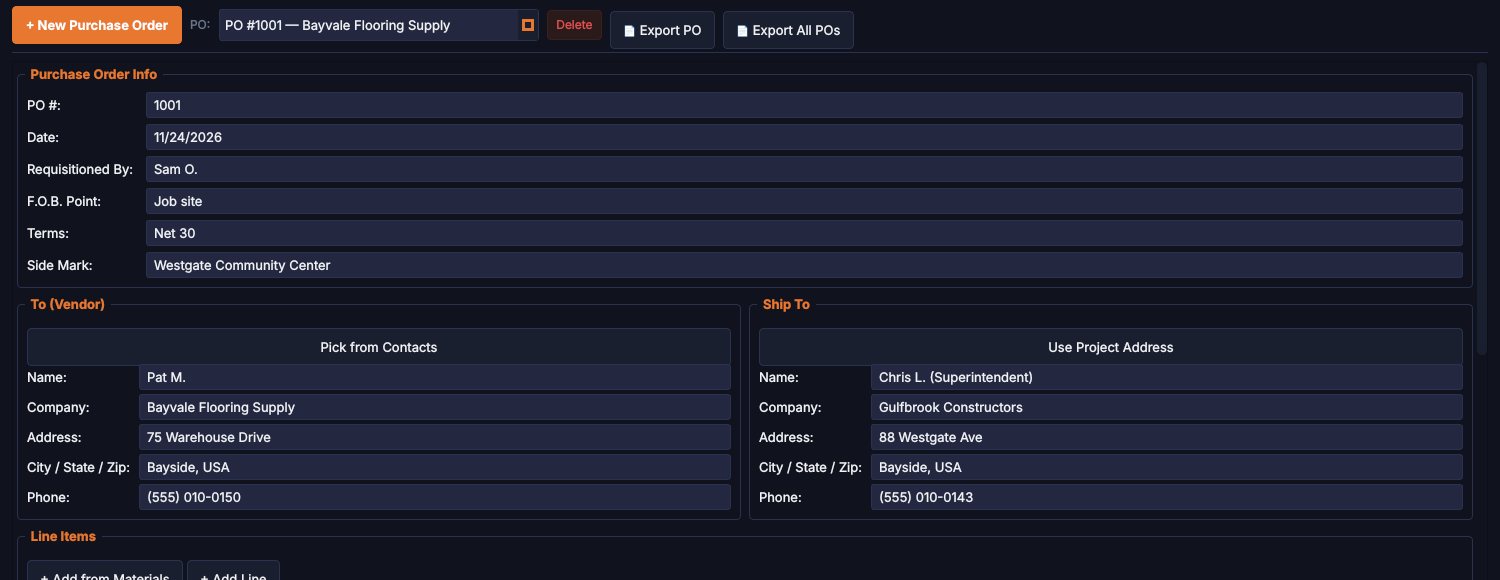Click Ship To Name field Chris L.
The width and height of the screenshot is (1500, 580).
point(1167,377)
